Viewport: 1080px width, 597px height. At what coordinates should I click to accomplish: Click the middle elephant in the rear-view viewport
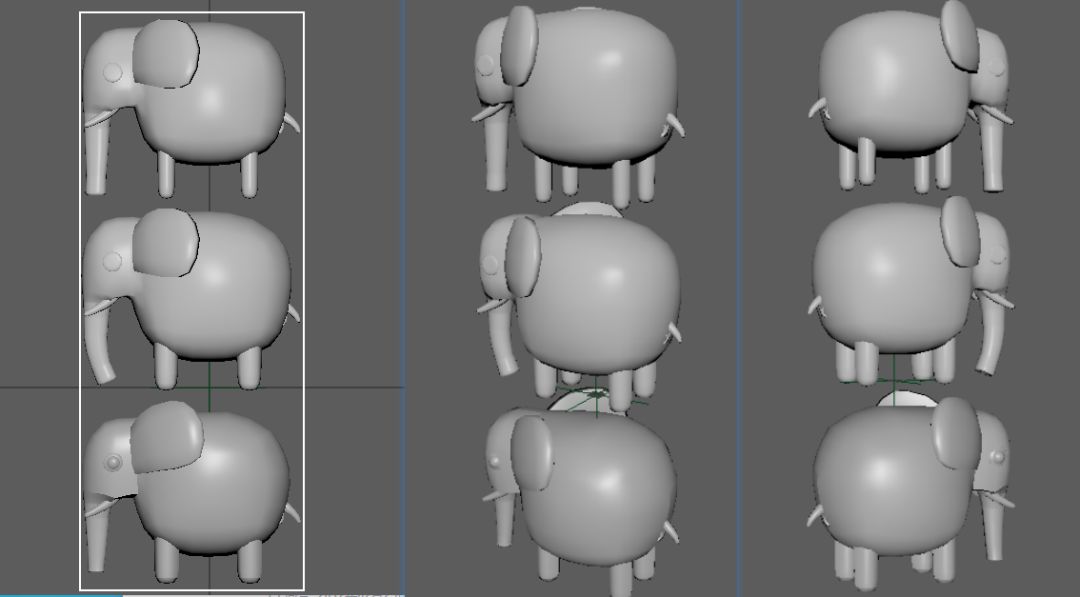click(x=911, y=292)
